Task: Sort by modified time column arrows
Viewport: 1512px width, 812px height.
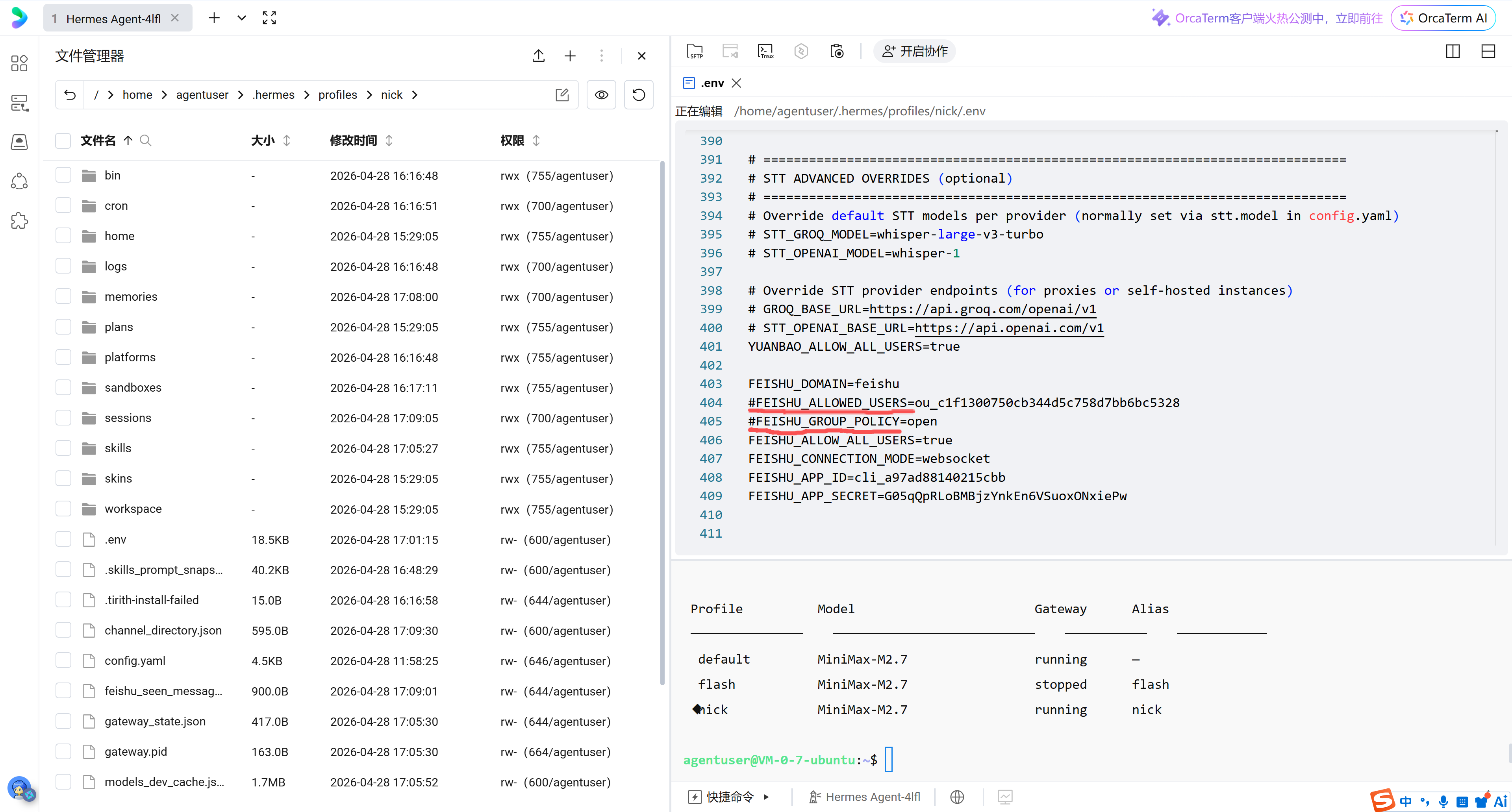Action: [x=389, y=140]
